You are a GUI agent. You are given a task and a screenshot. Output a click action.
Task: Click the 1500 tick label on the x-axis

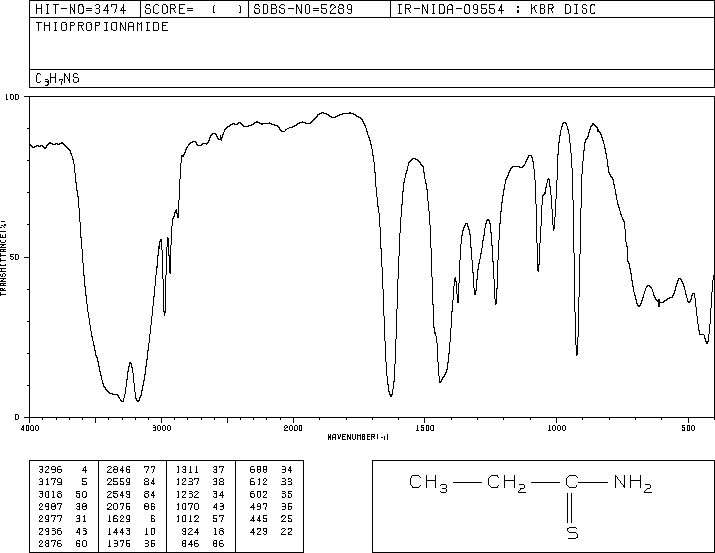[x=425, y=428]
